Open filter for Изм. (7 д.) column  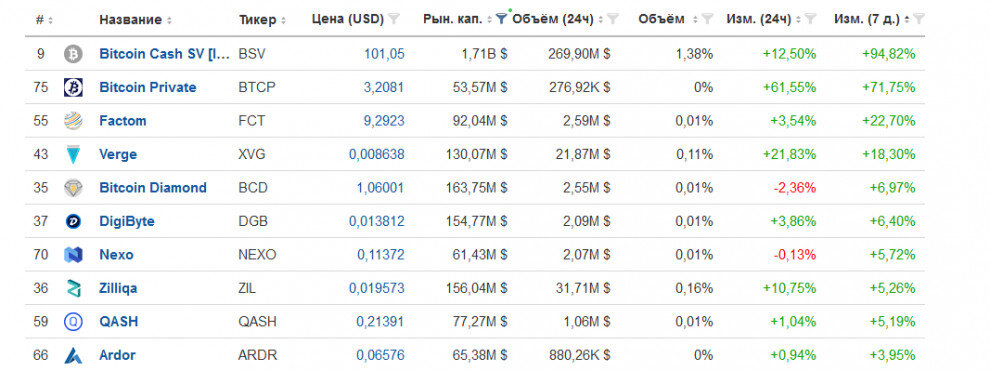(919, 20)
